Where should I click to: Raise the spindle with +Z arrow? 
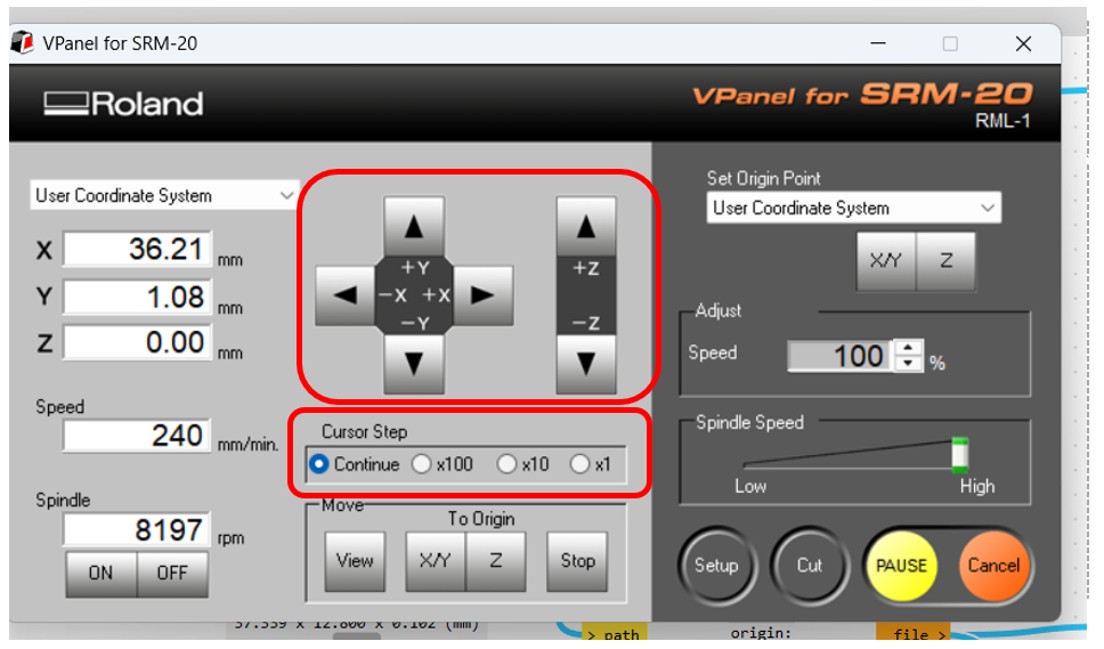click(x=586, y=226)
